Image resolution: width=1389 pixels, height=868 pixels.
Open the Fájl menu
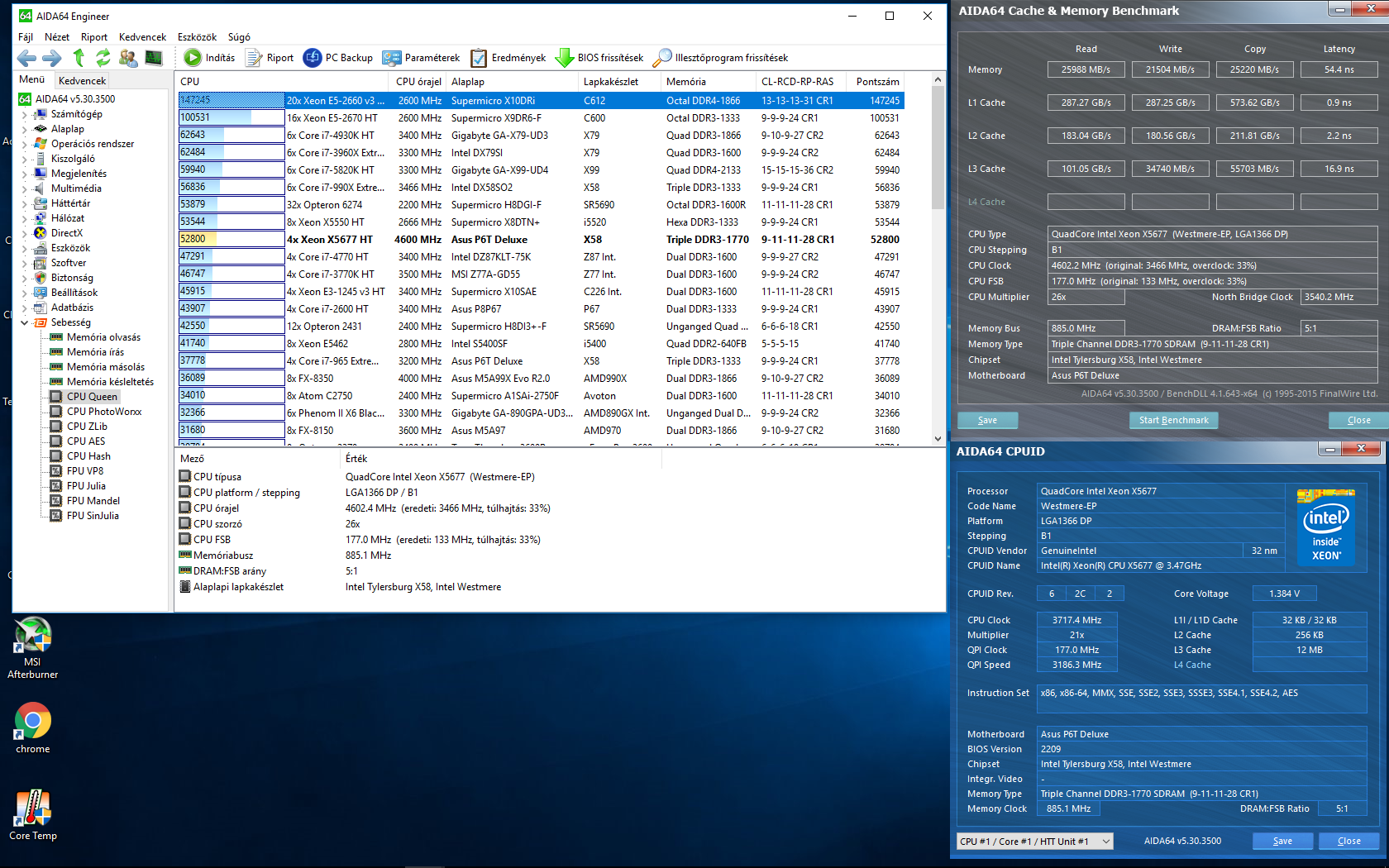pos(26,37)
